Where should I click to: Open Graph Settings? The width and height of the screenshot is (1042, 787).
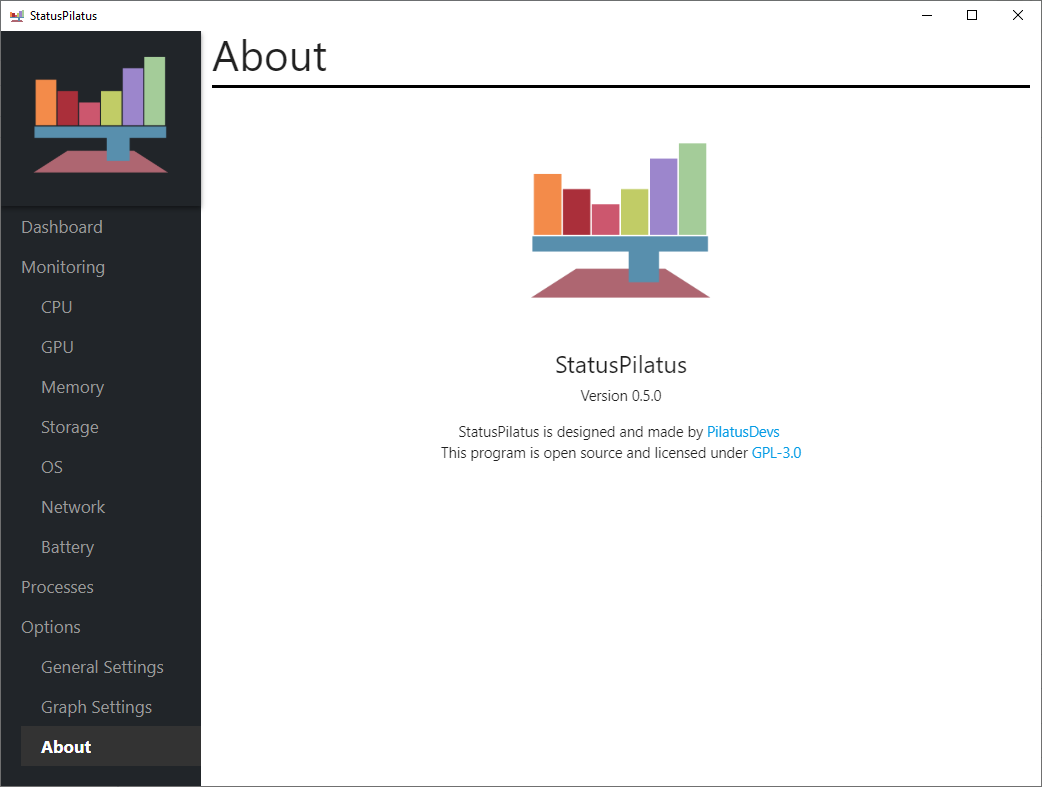coord(110,707)
